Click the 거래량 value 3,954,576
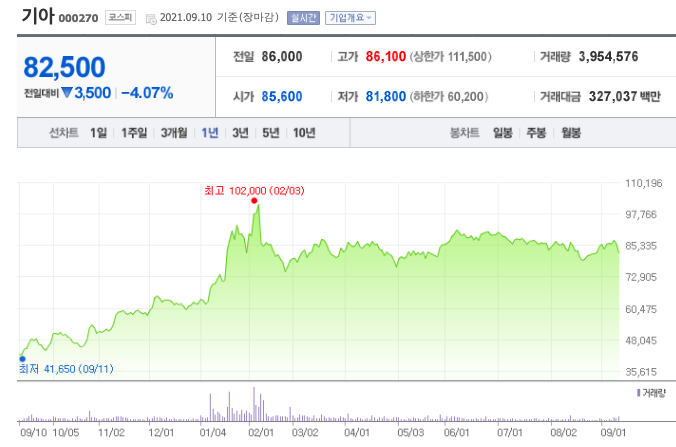Image resolution: width=676 pixels, height=447 pixels. pyautogui.click(x=608, y=56)
